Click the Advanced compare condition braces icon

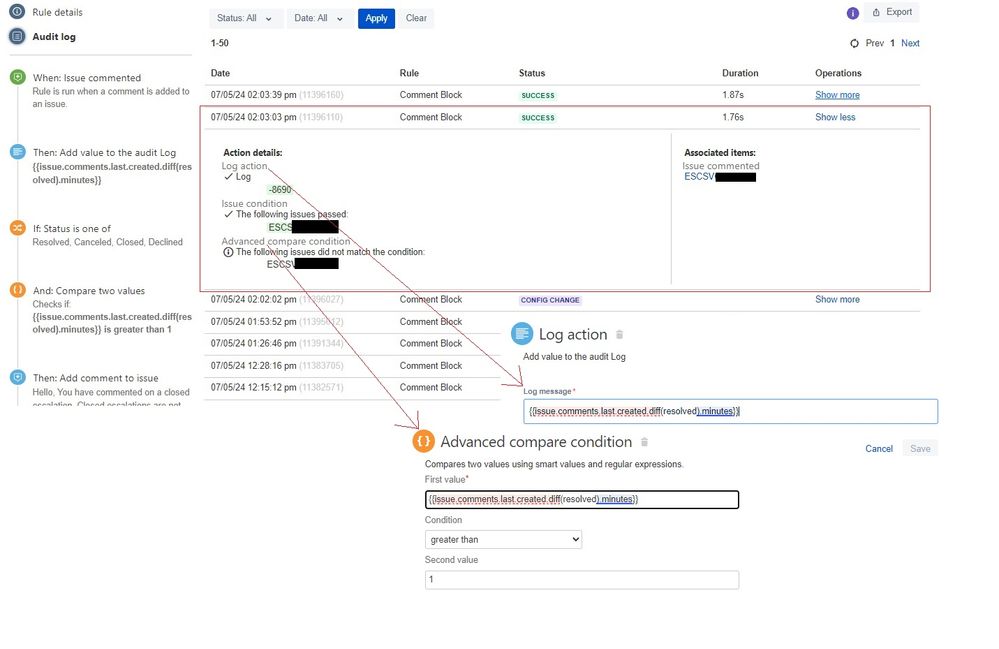[x=423, y=440]
